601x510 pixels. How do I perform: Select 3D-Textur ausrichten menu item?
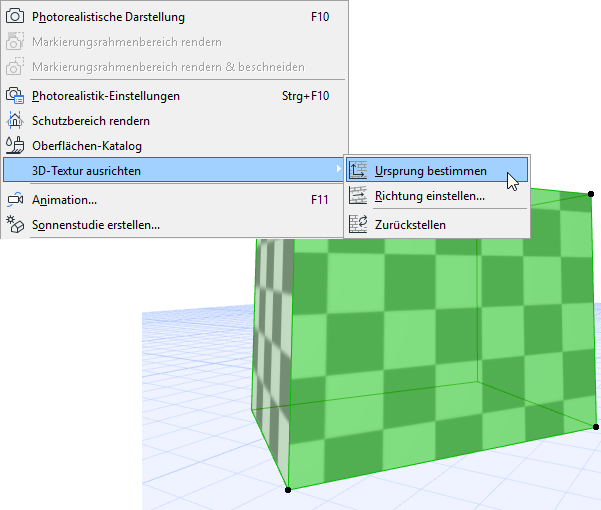(173, 171)
